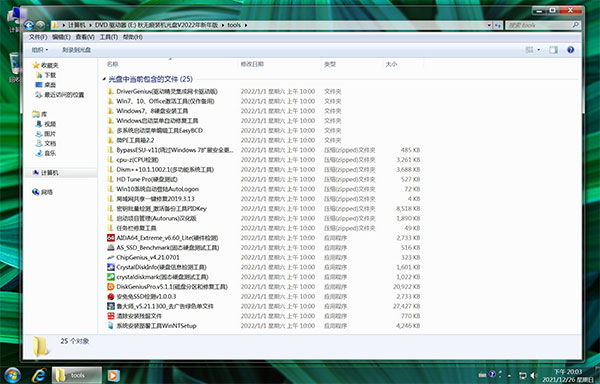Open the 帮助(H) menu

tap(133, 37)
